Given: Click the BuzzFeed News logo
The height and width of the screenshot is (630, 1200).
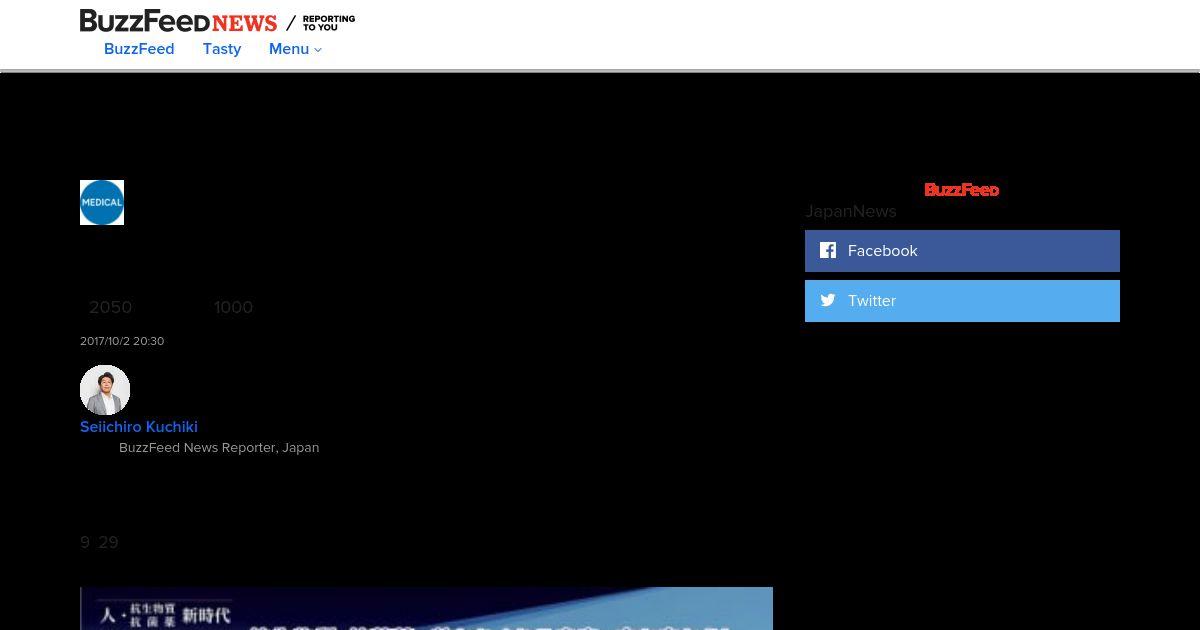Looking at the screenshot, I should coord(178,21).
